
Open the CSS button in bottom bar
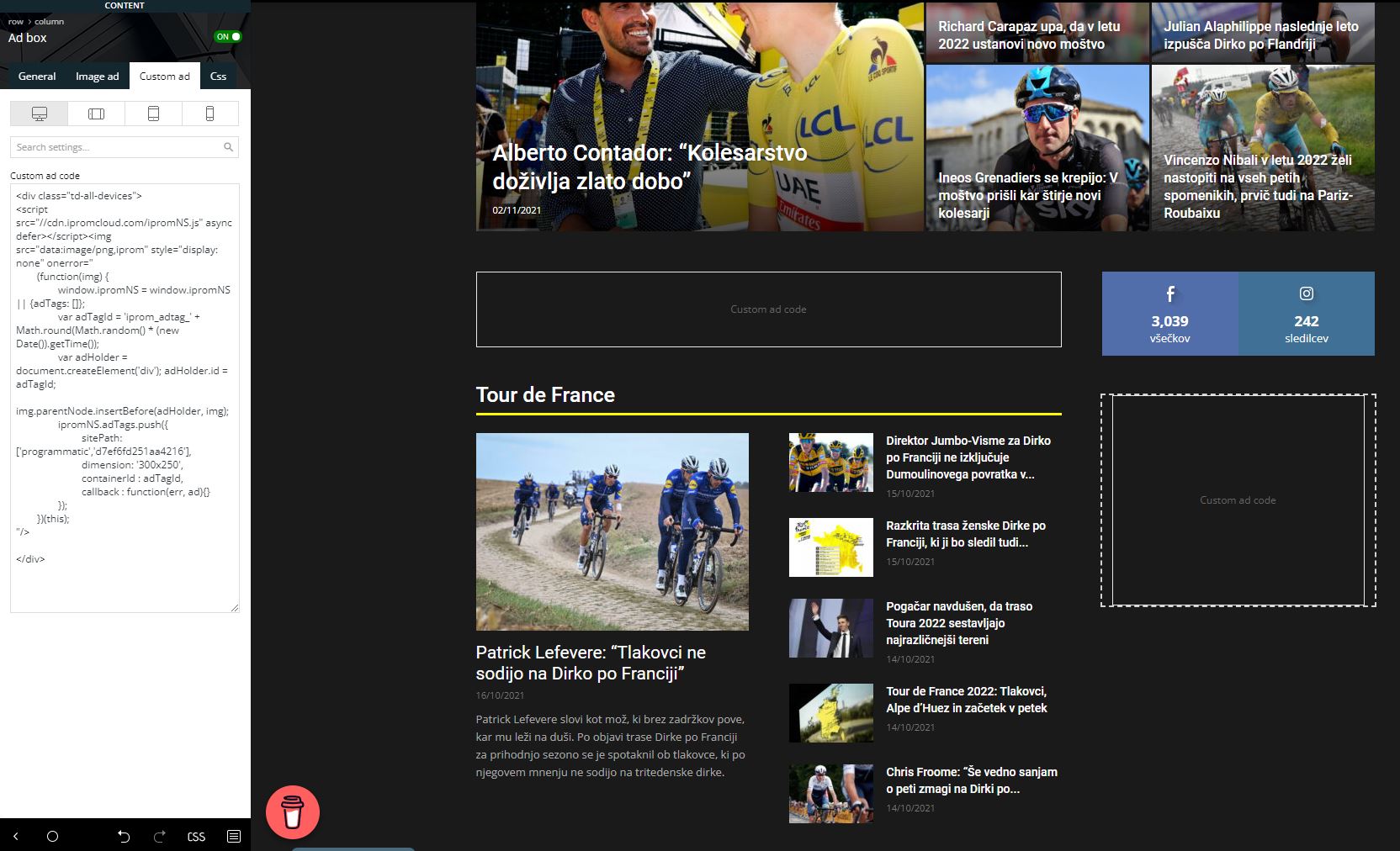click(196, 837)
